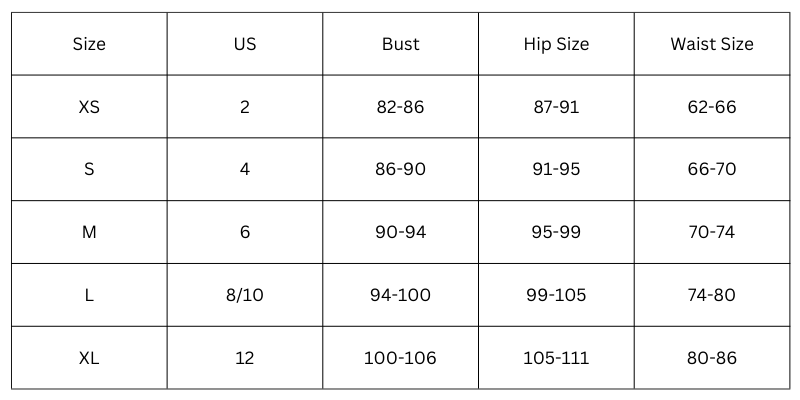Select the US size 12 cell
This screenshot has height=400, width=800.
[x=245, y=357]
